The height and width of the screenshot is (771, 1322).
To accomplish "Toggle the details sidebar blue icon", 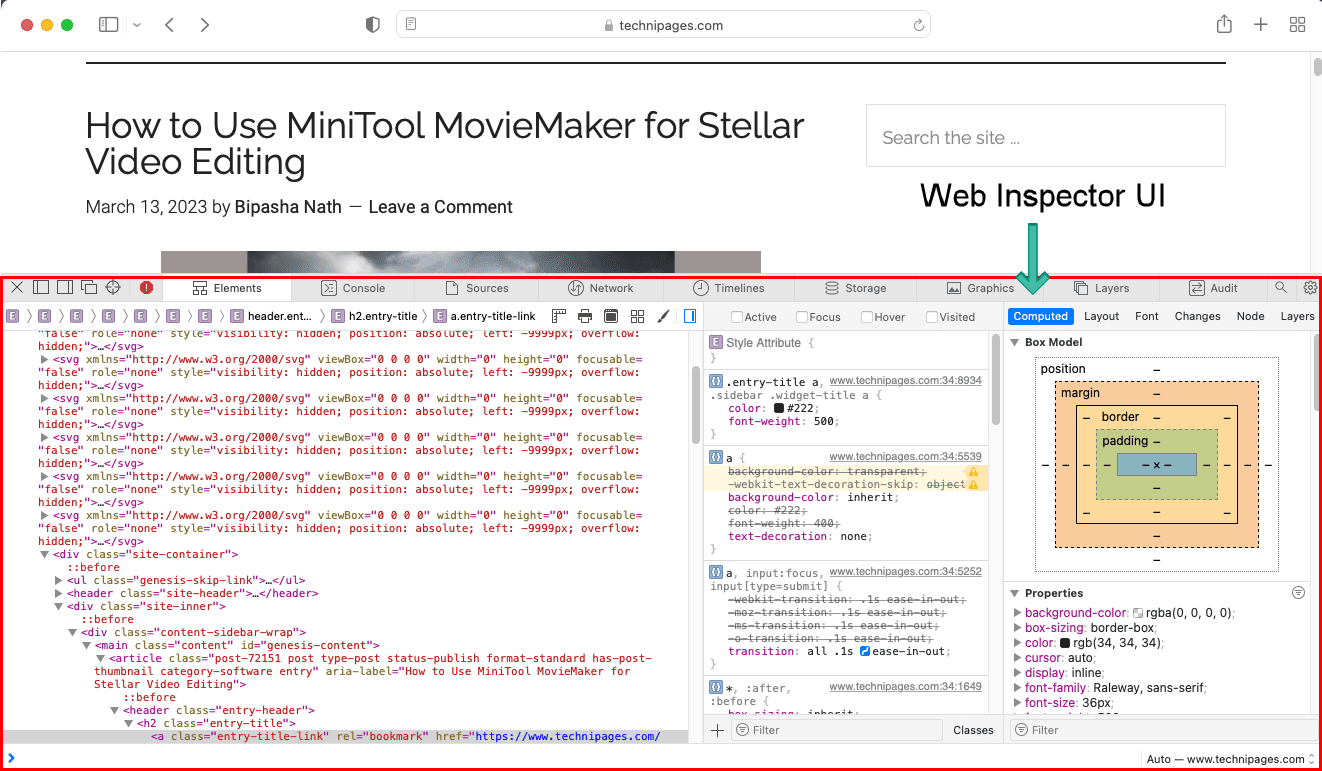I will pyautogui.click(x=690, y=316).
